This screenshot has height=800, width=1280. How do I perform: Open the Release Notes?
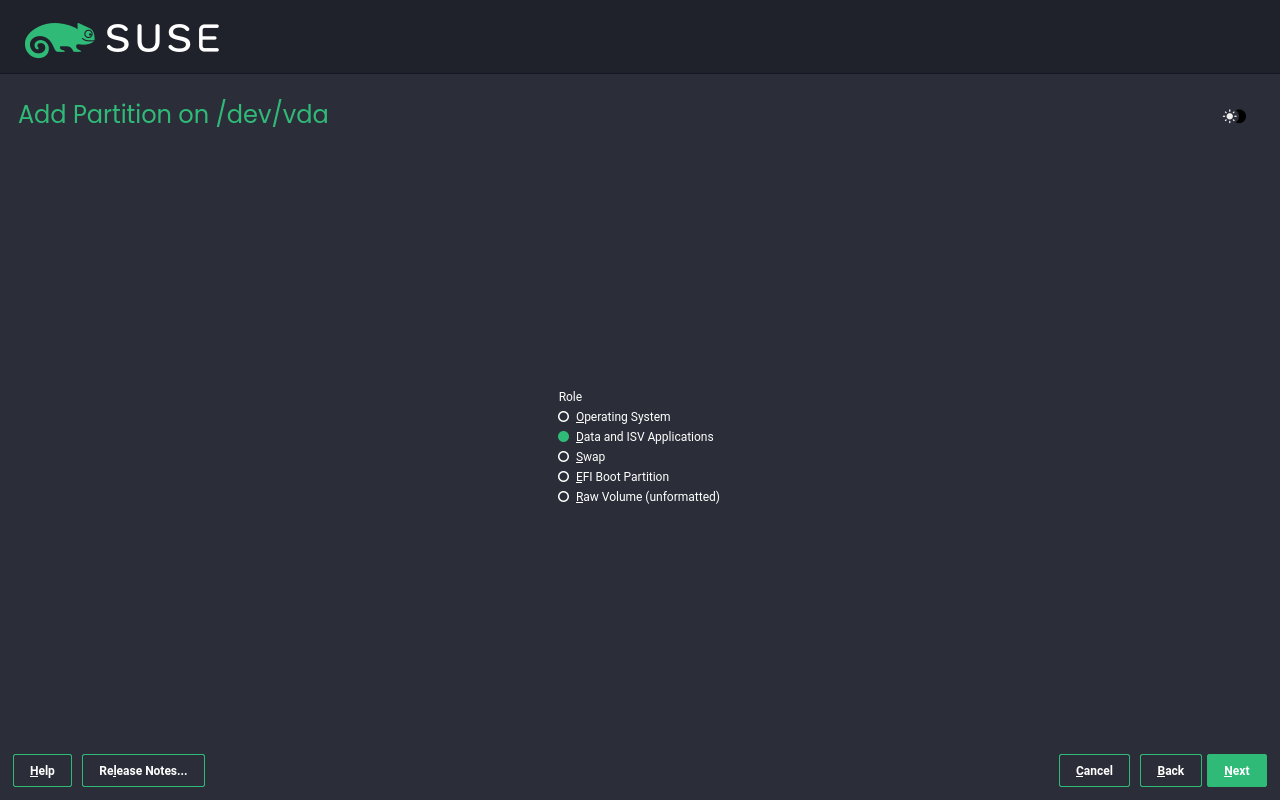pyautogui.click(x=143, y=771)
